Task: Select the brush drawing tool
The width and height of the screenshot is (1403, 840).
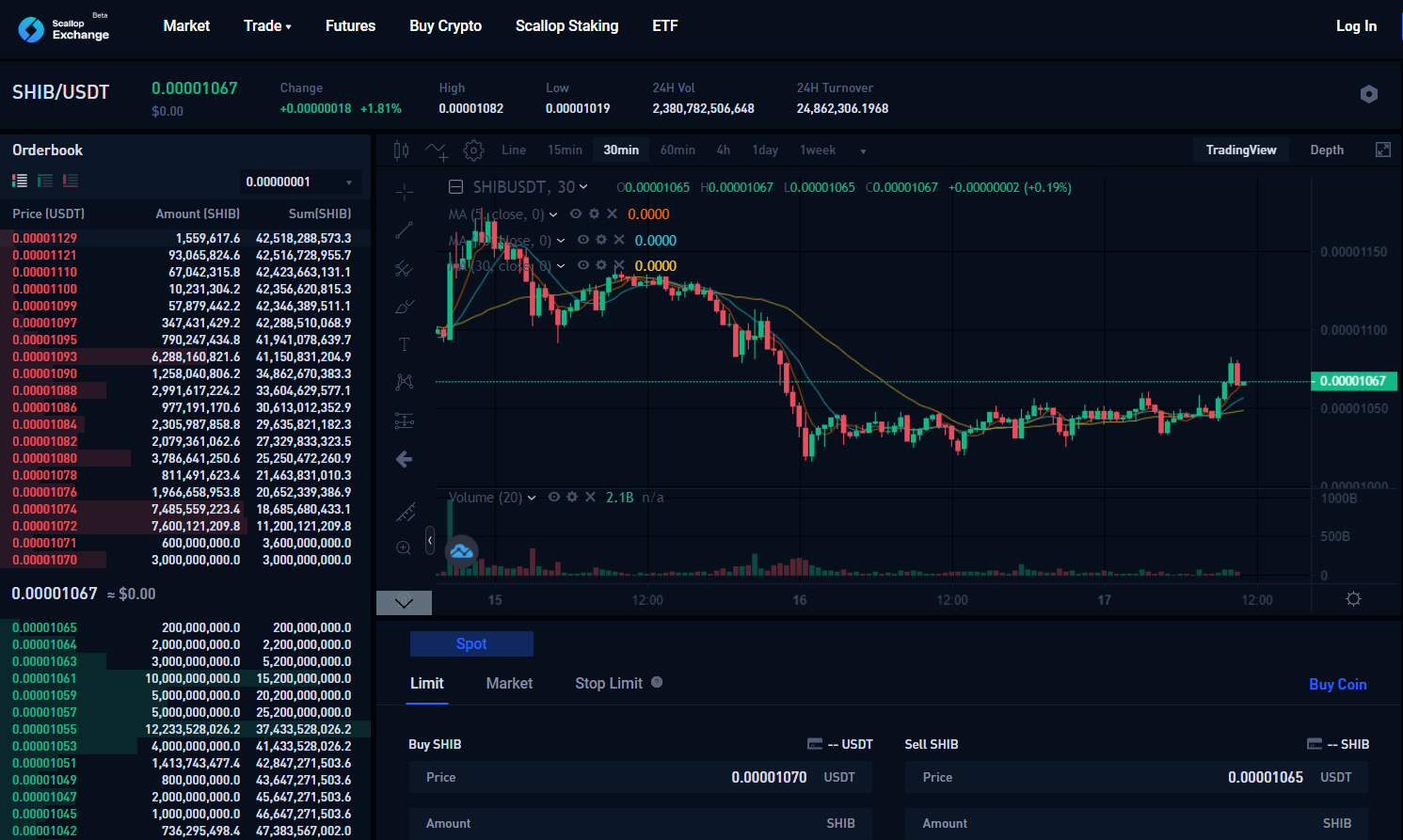Action: [405, 307]
